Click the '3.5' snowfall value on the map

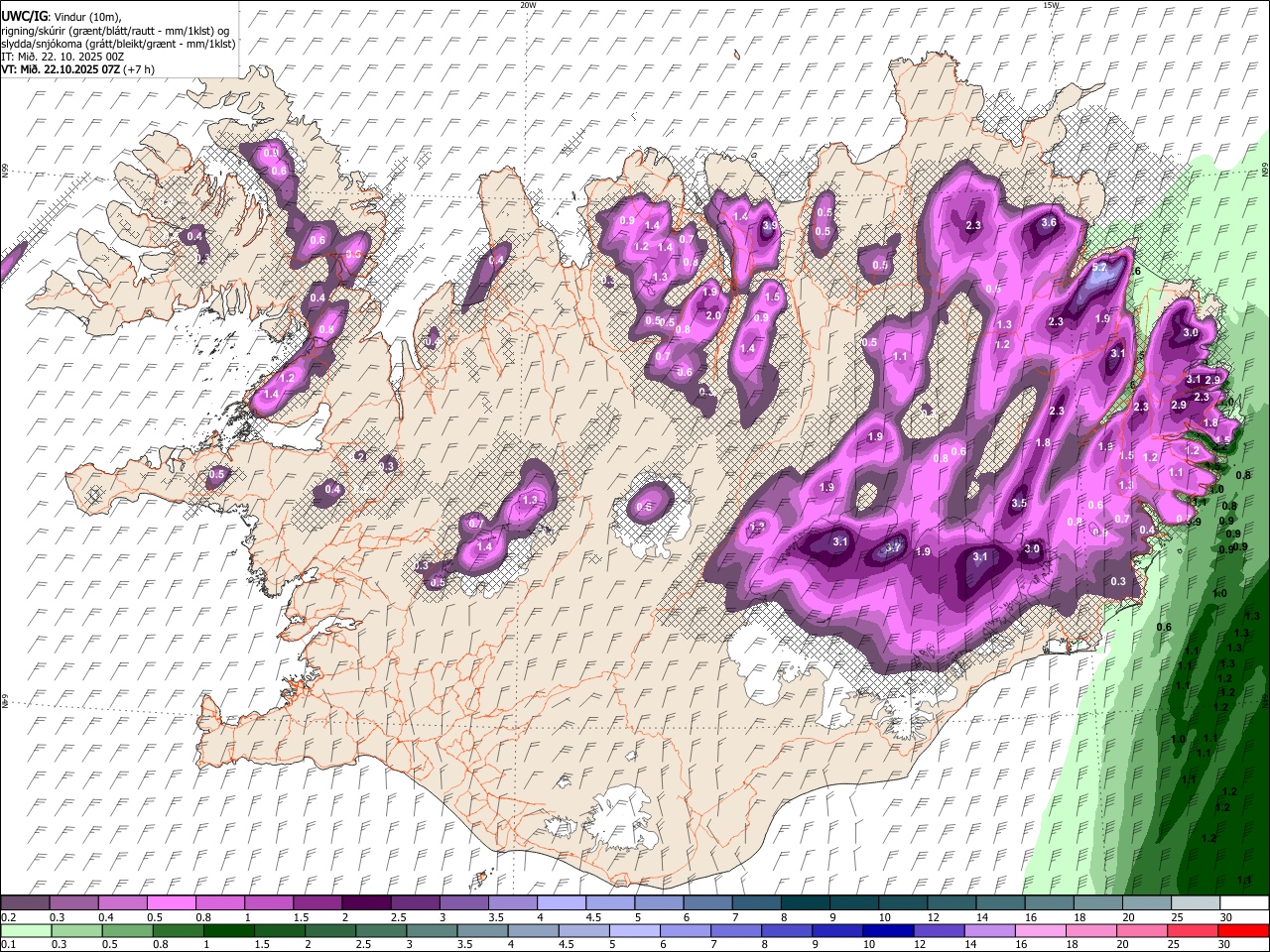(x=1019, y=504)
